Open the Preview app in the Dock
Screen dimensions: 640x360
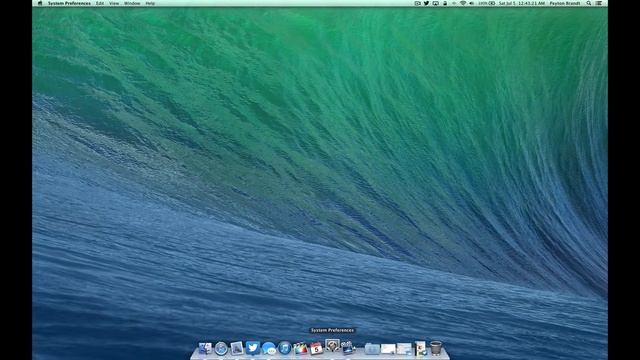(x=237, y=348)
